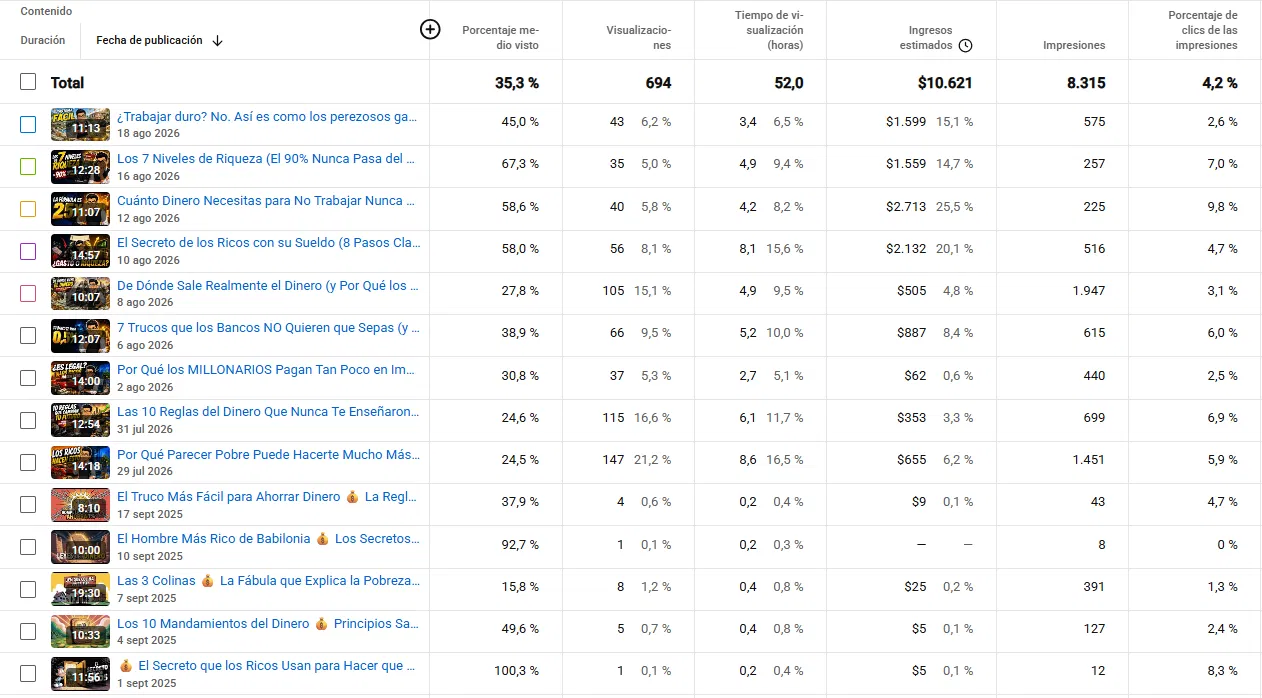Click the thumbnail of El Hombre Más Rico de Babilonia

click(x=80, y=547)
